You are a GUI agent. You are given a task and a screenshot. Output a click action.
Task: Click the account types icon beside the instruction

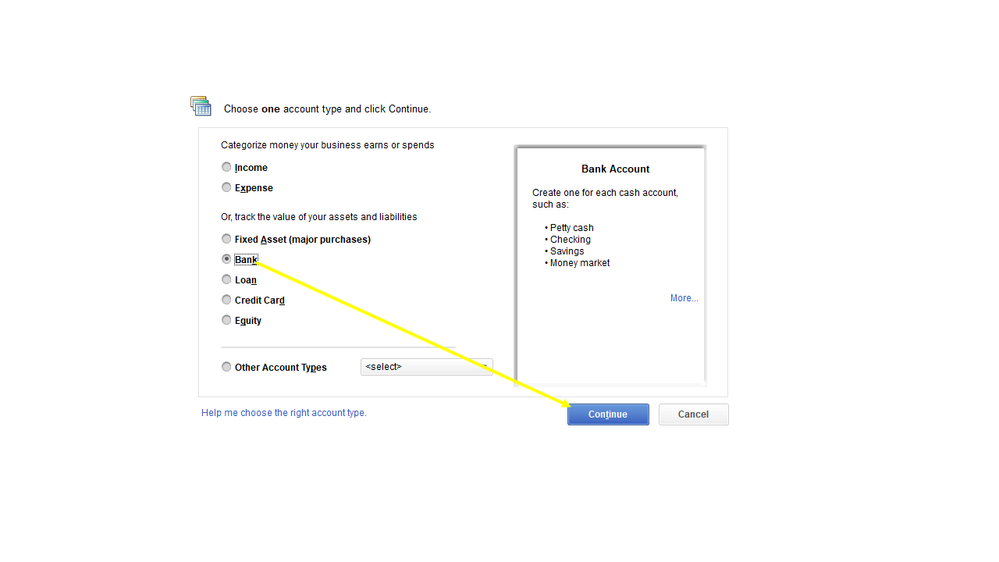coord(200,106)
